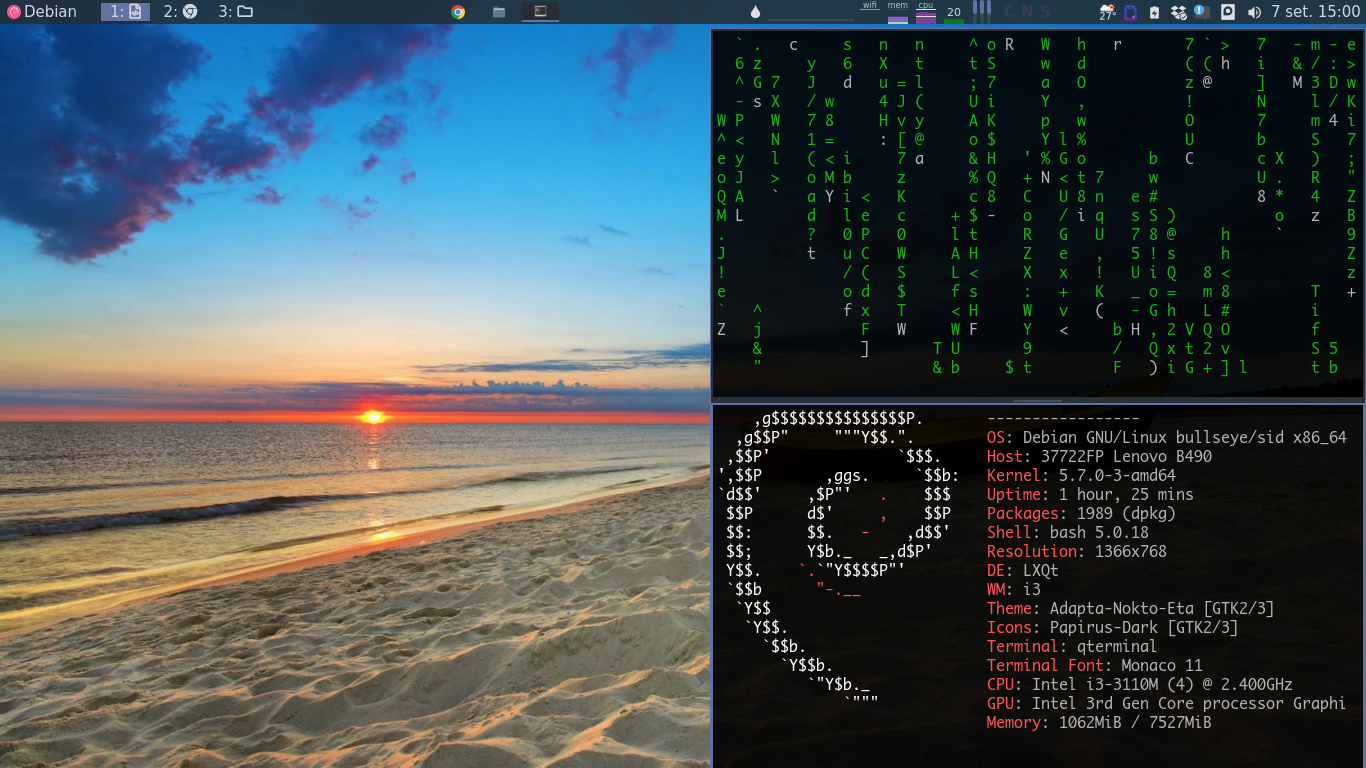
Task: Click the C N S keyboard indicator
Action: click(1028, 12)
